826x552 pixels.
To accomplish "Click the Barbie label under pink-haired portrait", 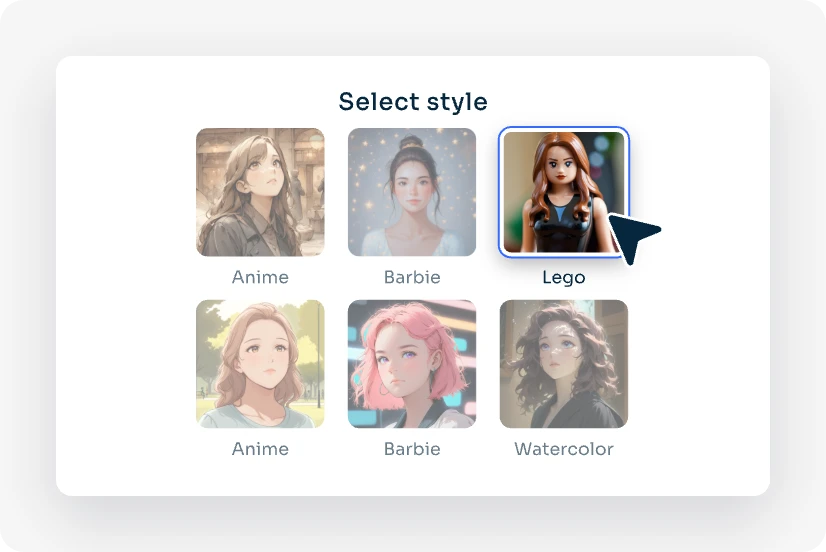I will point(412,449).
